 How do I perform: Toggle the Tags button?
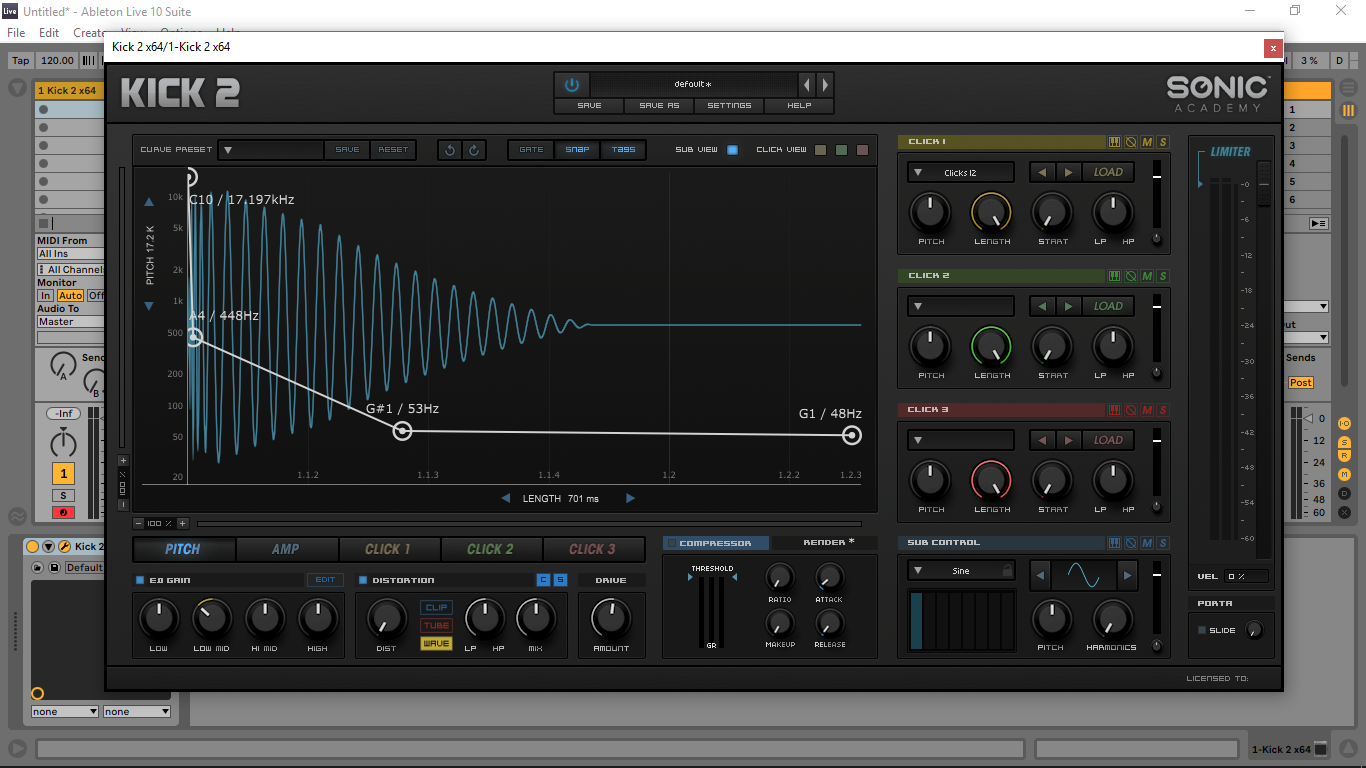click(x=623, y=150)
